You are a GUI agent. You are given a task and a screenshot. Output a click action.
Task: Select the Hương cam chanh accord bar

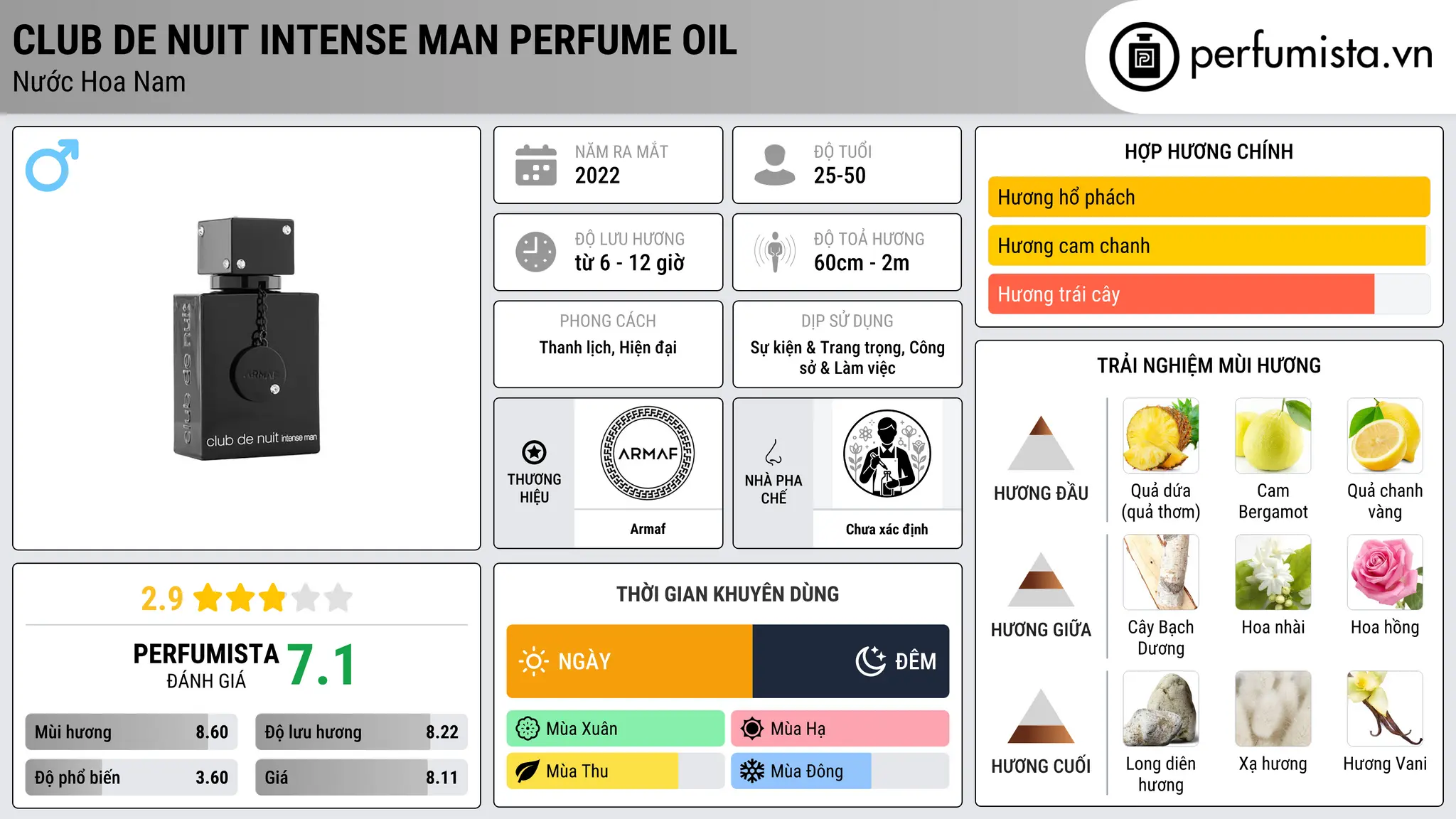click(1209, 246)
